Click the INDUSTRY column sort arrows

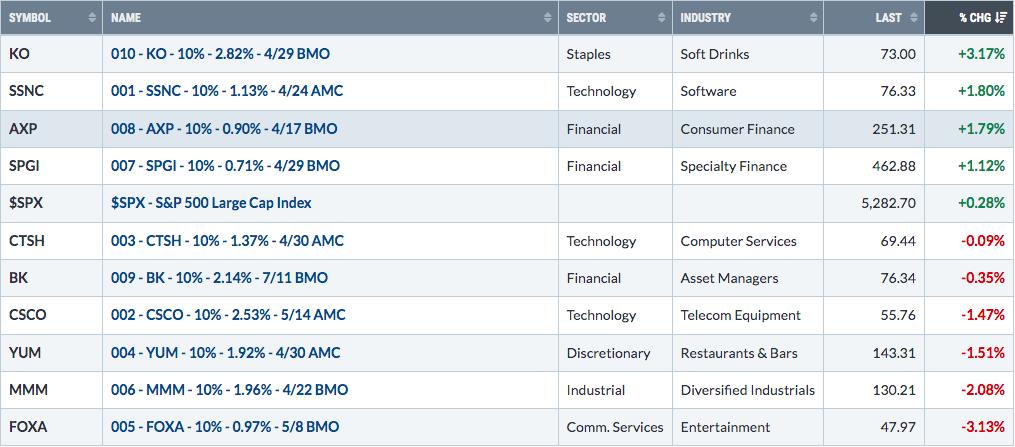point(813,18)
